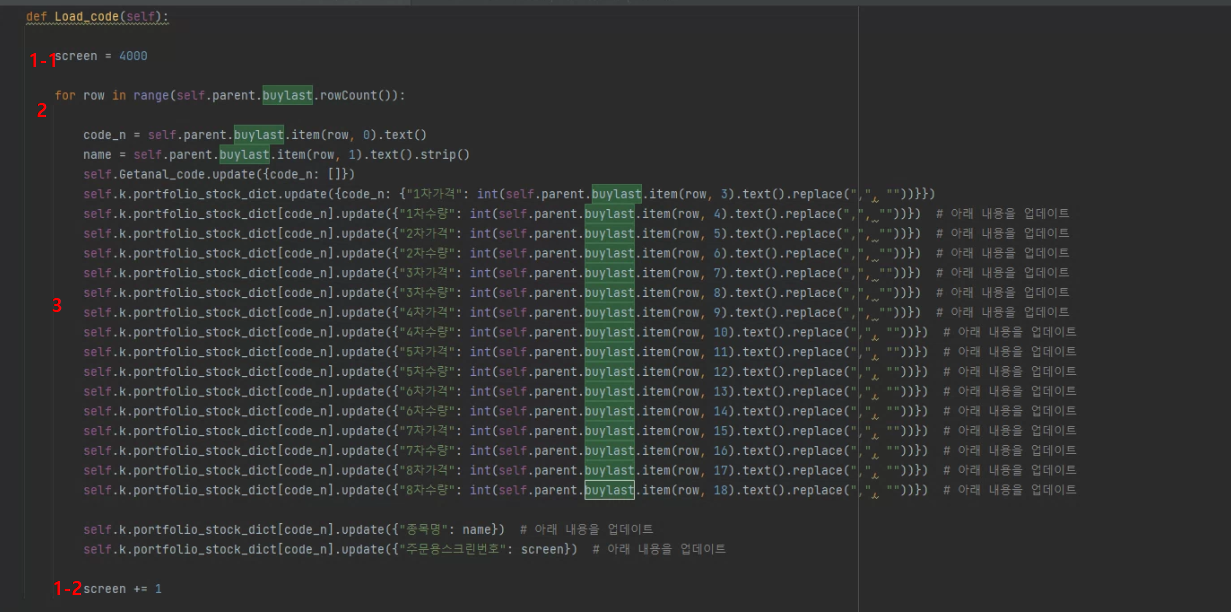The image size is (1231, 612).
Task: Click the rowCount() call in the for loop
Action: pyautogui.click(x=358, y=96)
